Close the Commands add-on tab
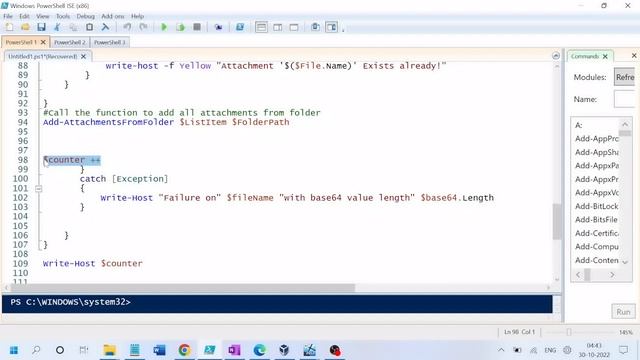640x360 pixels. (x=605, y=56)
